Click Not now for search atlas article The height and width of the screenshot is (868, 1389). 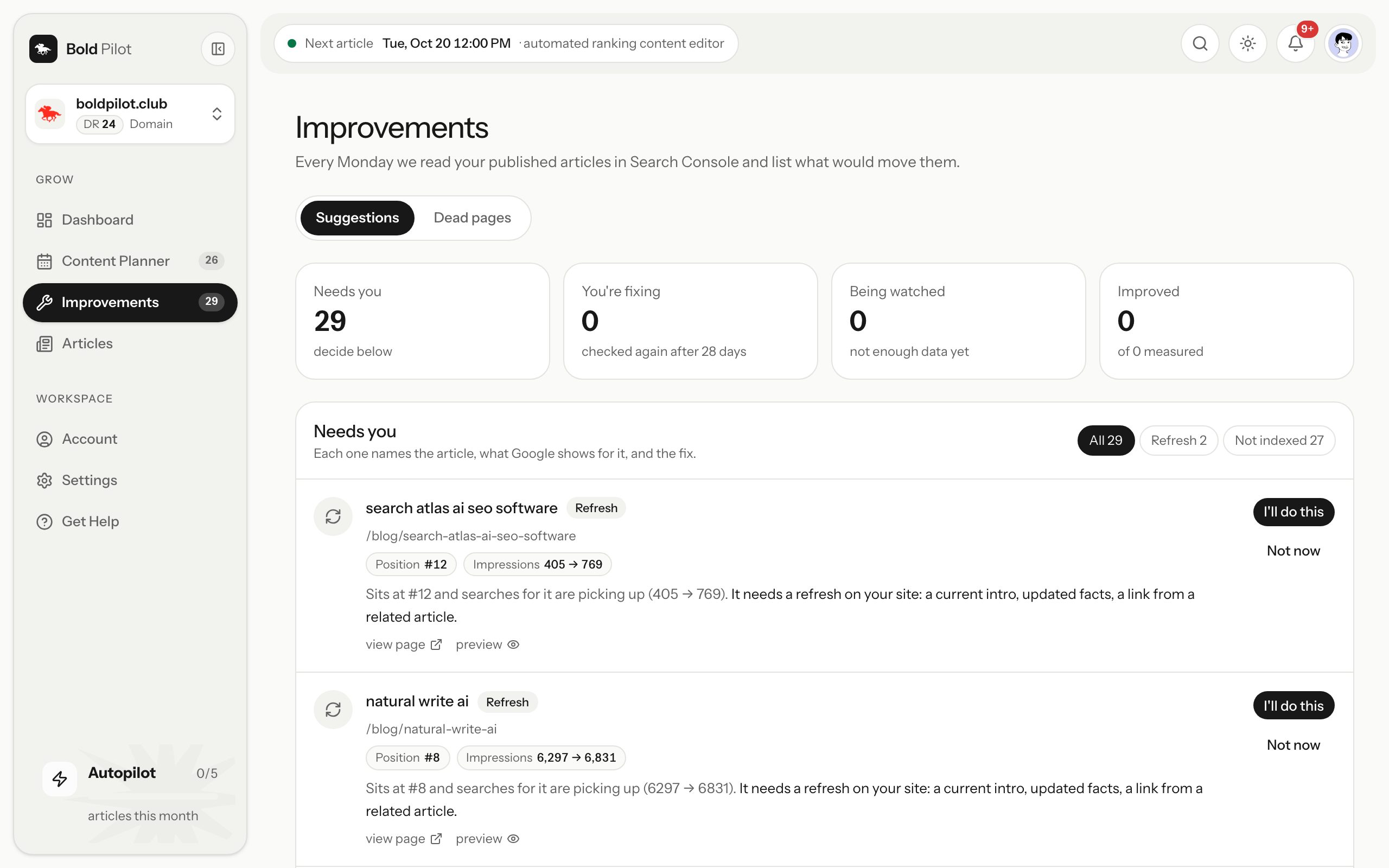[x=1293, y=551]
